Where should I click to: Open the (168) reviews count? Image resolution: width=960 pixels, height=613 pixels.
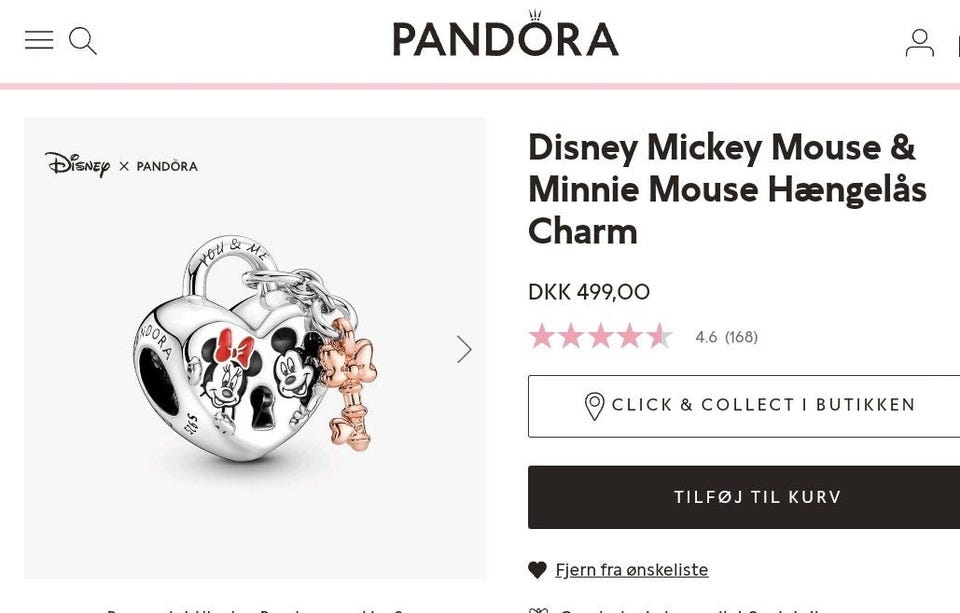(x=741, y=337)
